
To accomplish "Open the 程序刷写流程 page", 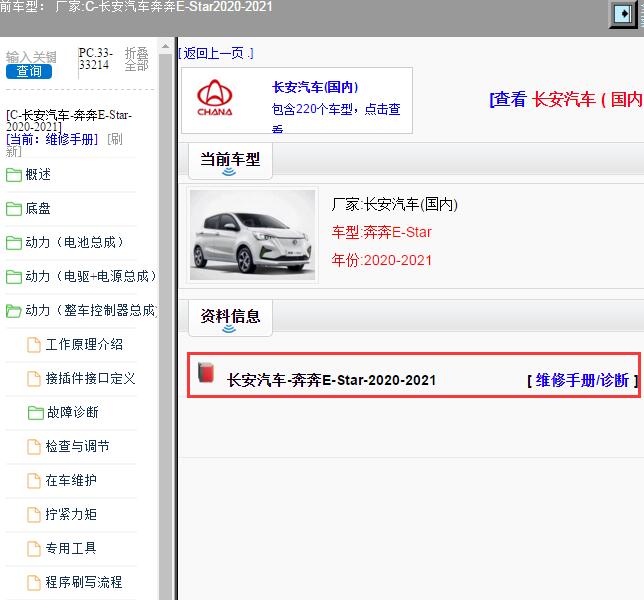I will point(84,582).
